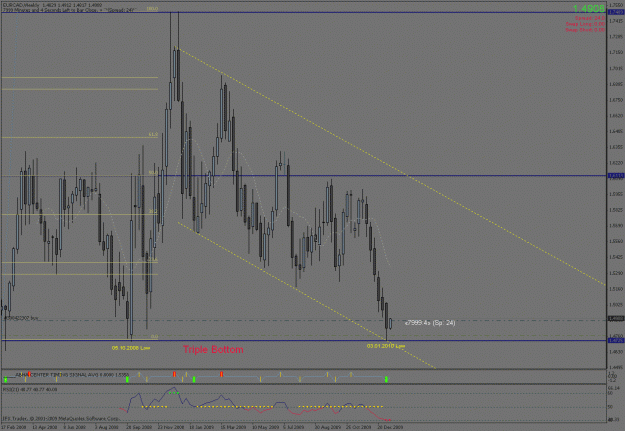Select the Fibonacci 61.8 level label
The width and height of the screenshot is (625, 431).
point(153,134)
